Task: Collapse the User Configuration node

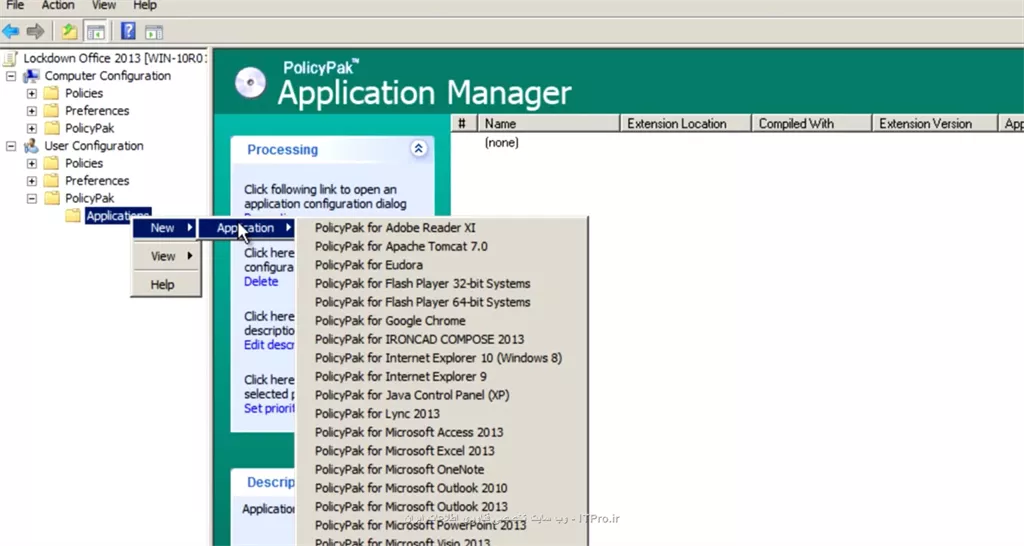Action: tap(10, 146)
